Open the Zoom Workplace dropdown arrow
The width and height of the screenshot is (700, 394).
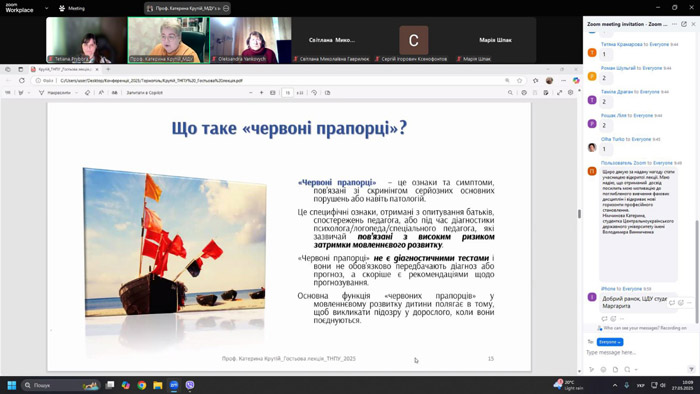(x=46, y=8)
